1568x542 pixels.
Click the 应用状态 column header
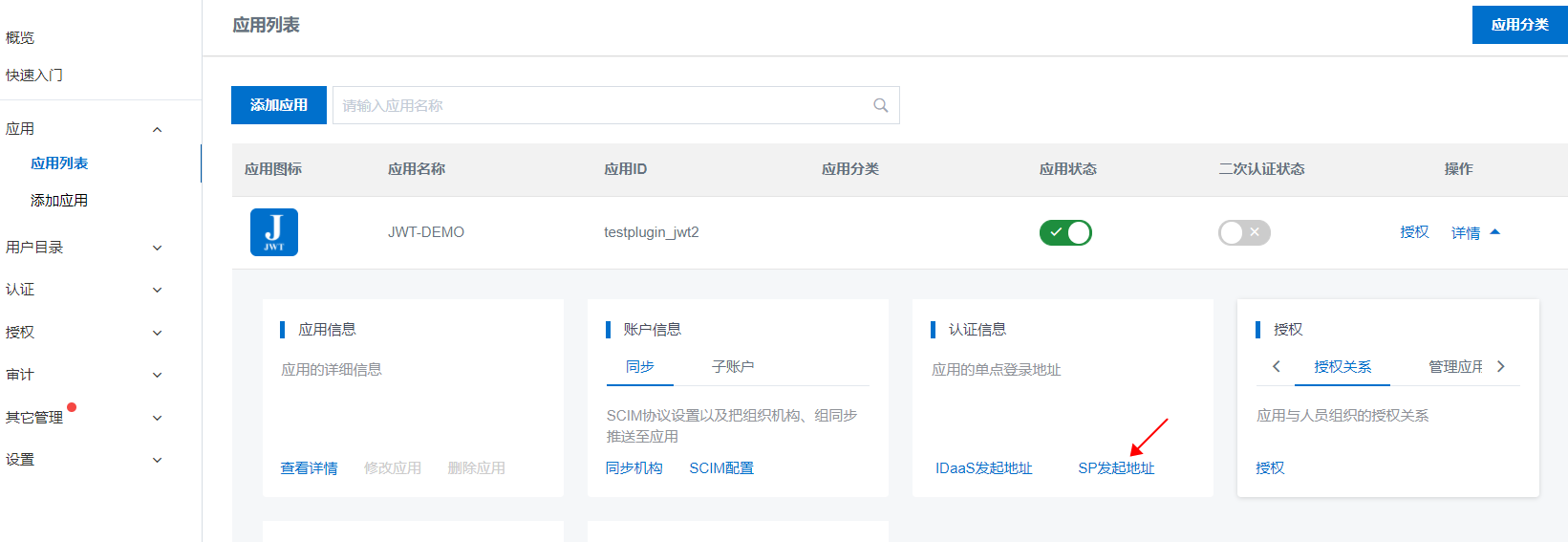[1068, 169]
